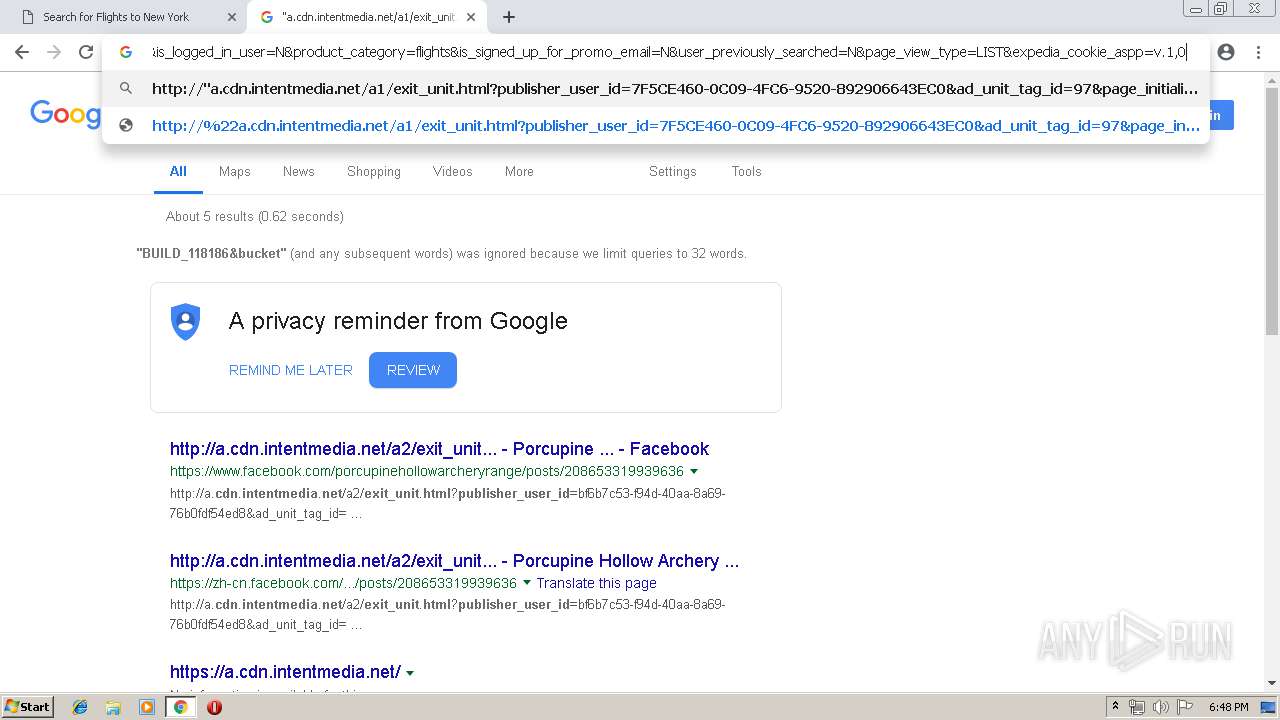Open Windows Media Player taskbar icon

tap(147, 707)
